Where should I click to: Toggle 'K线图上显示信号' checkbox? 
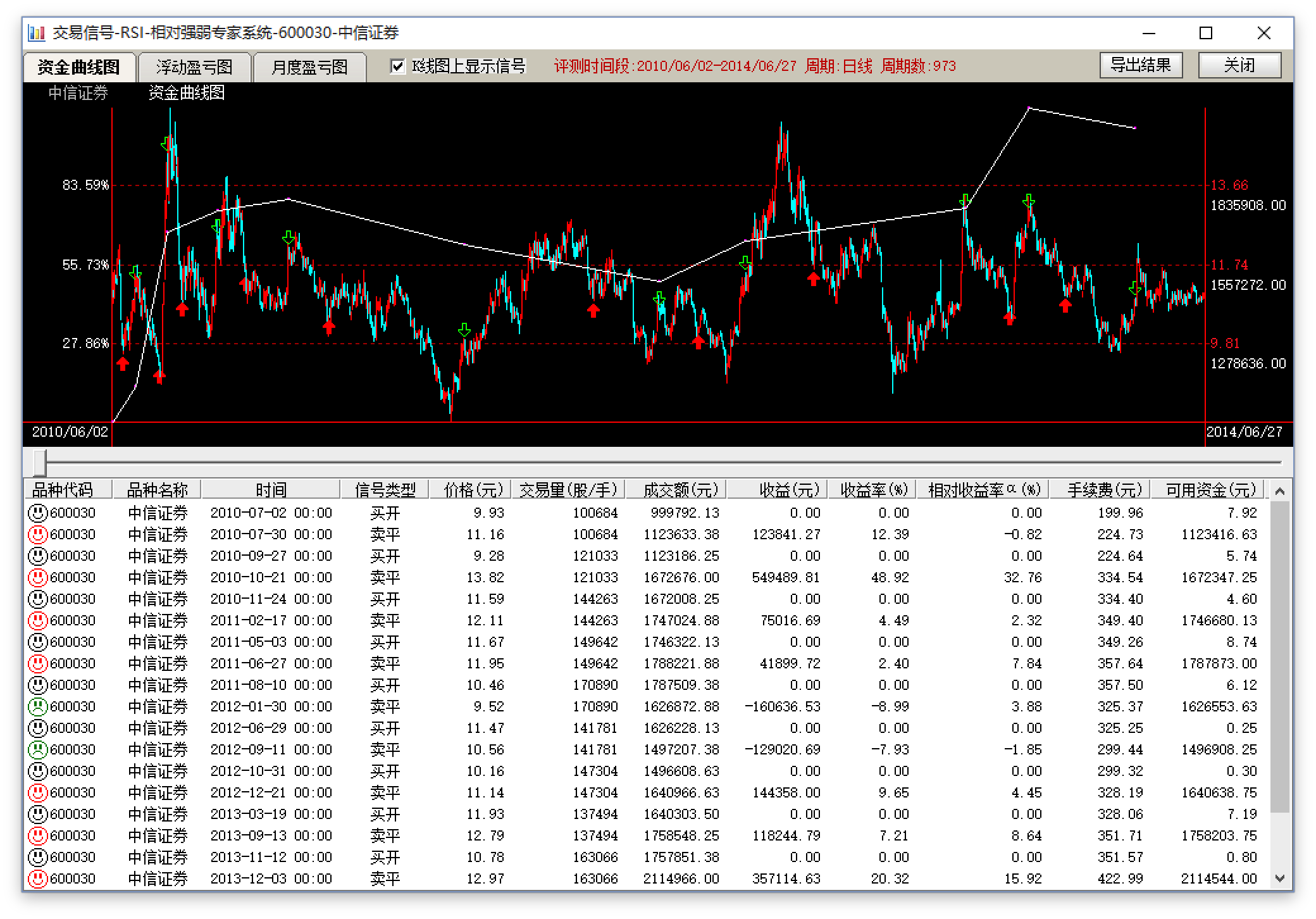coord(397,66)
